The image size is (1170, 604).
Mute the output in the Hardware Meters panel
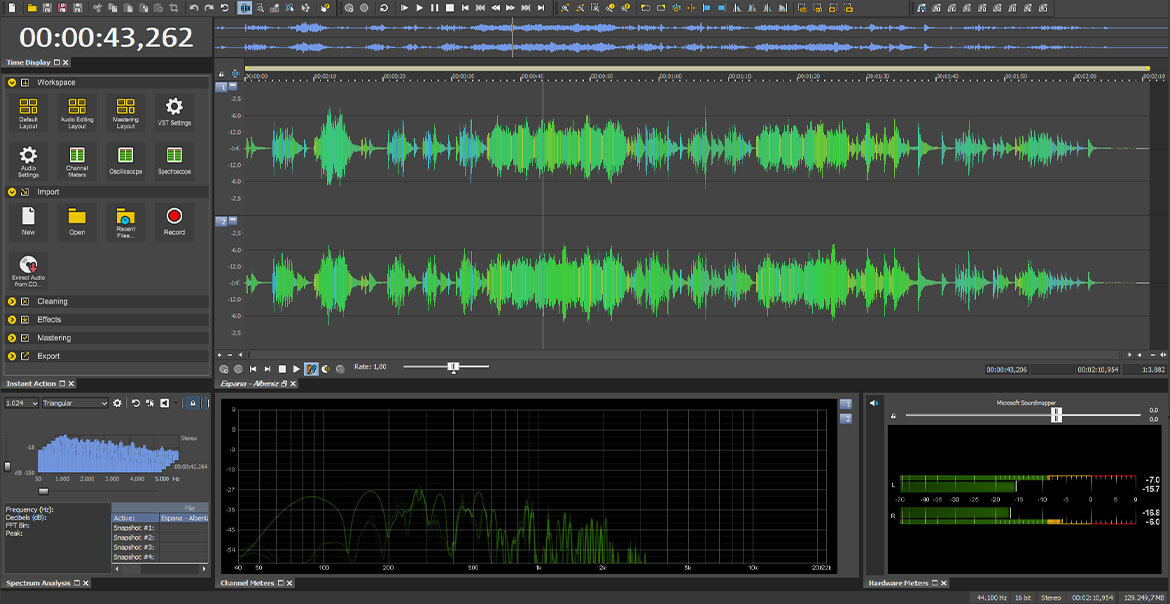click(x=873, y=403)
